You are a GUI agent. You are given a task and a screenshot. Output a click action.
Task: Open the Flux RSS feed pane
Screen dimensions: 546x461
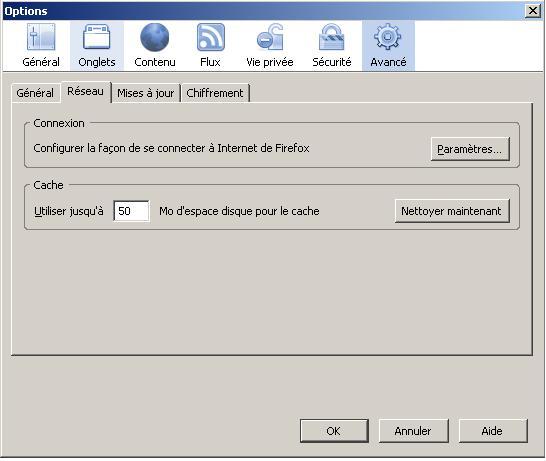coord(210,46)
